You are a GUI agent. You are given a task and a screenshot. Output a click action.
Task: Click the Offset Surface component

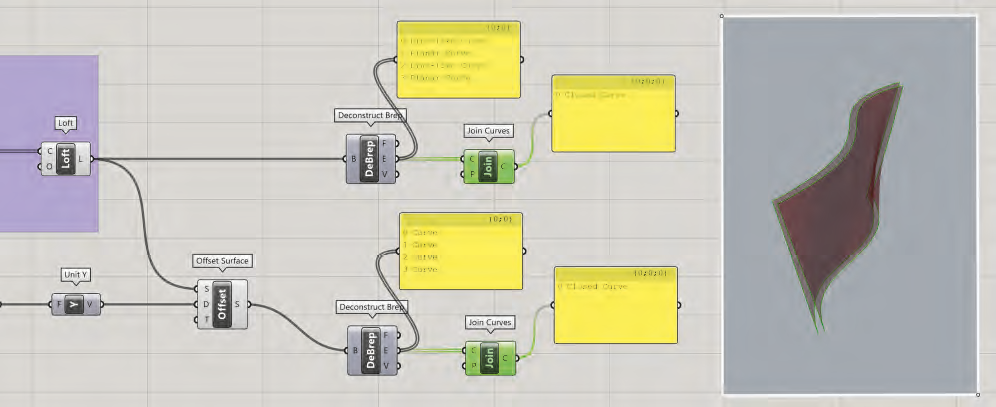[220, 304]
